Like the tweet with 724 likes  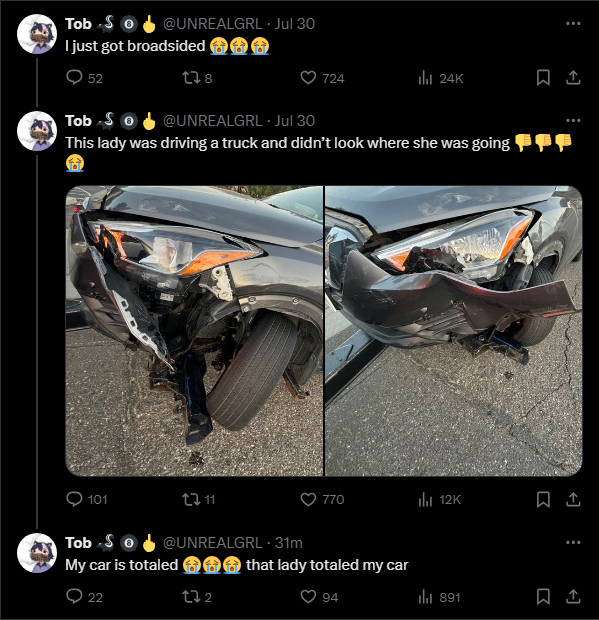(322, 78)
